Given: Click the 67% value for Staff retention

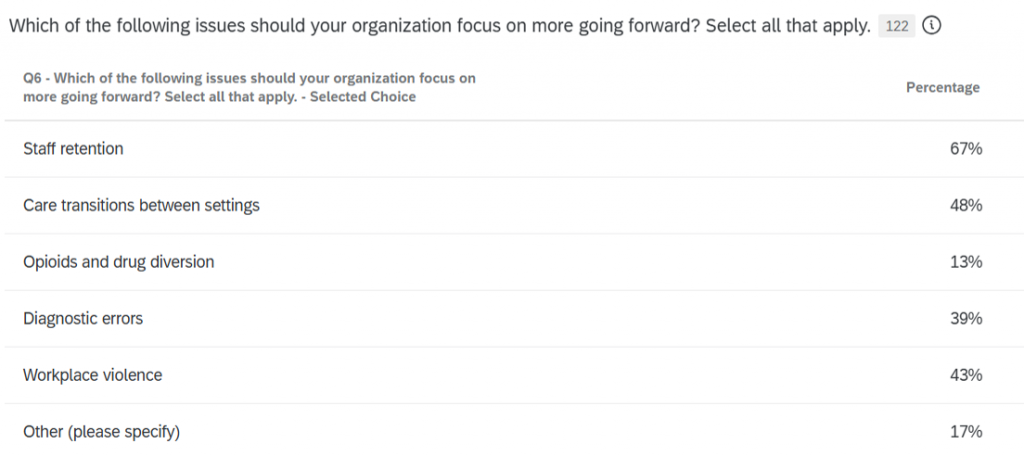Looking at the screenshot, I should pyautogui.click(x=966, y=149).
